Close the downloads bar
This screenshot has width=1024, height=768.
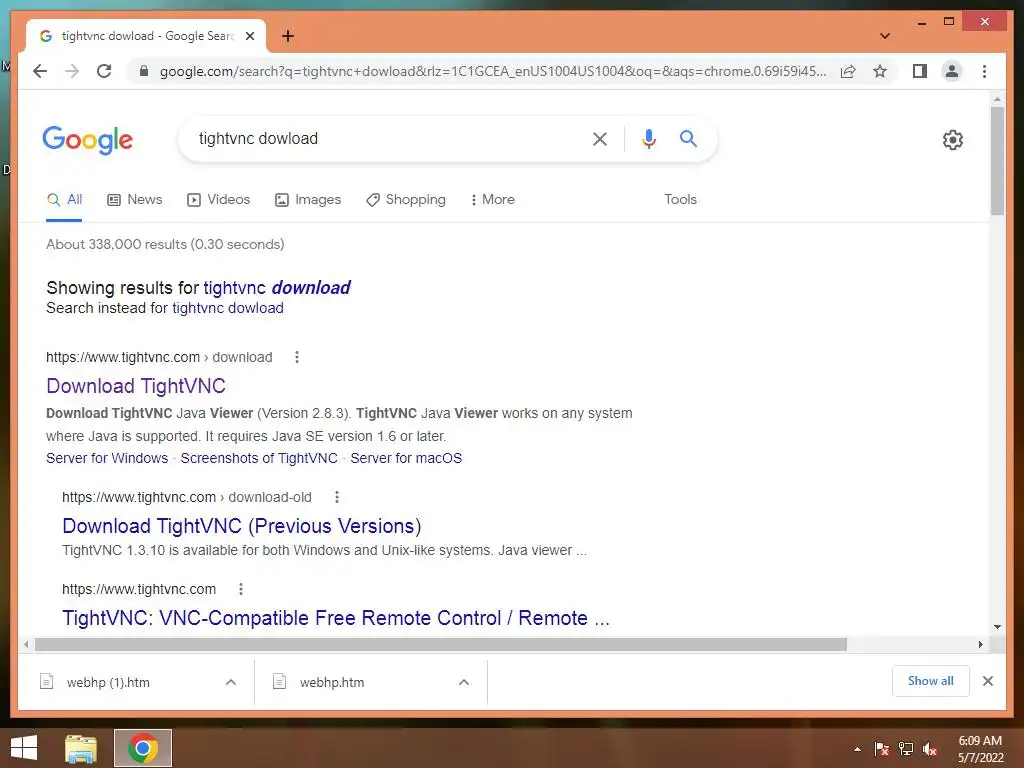point(987,681)
